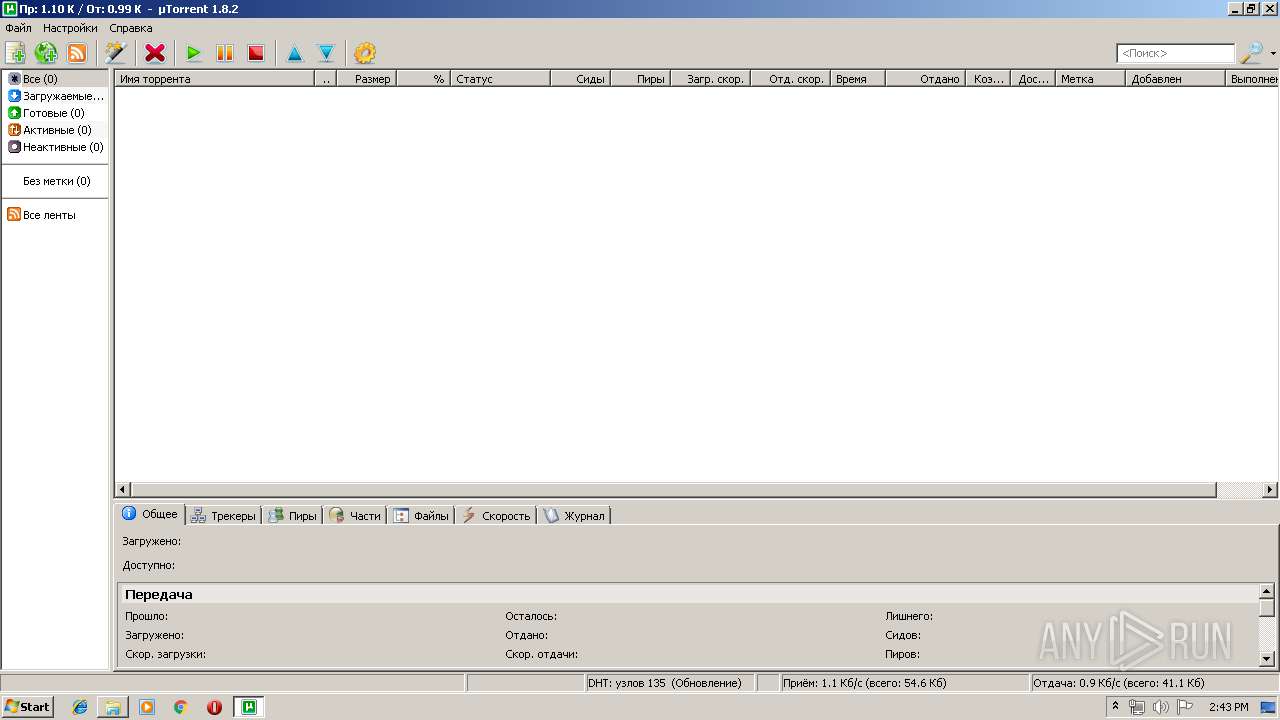Sort by Отд. скор. column header
This screenshot has width=1280, height=720.
pos(790,79)
